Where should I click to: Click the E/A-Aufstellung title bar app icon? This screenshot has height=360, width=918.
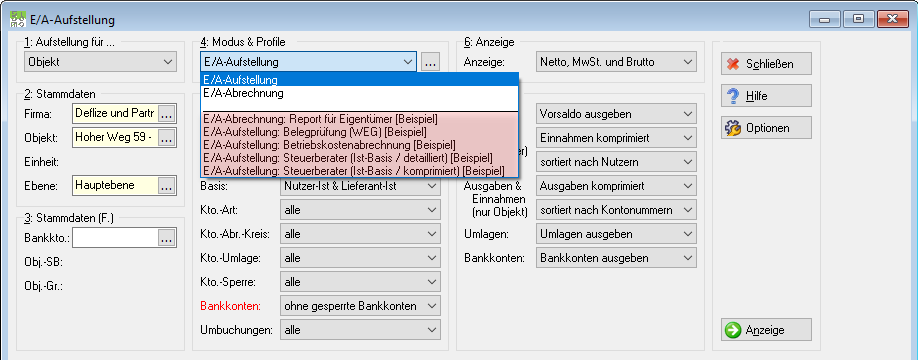pos(18,19)
